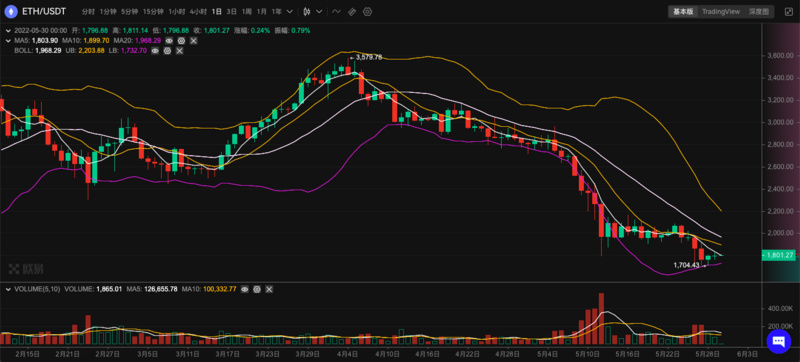Select the 3日 interval

click(232, 11)
